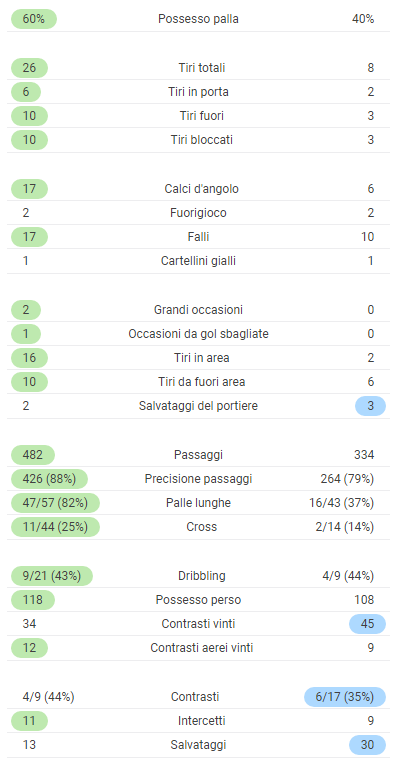The height and width of the screenshot is (767, 395).
Task: Select the Possesso palla label
Action: pyautogui.click(x=198, y=19)
